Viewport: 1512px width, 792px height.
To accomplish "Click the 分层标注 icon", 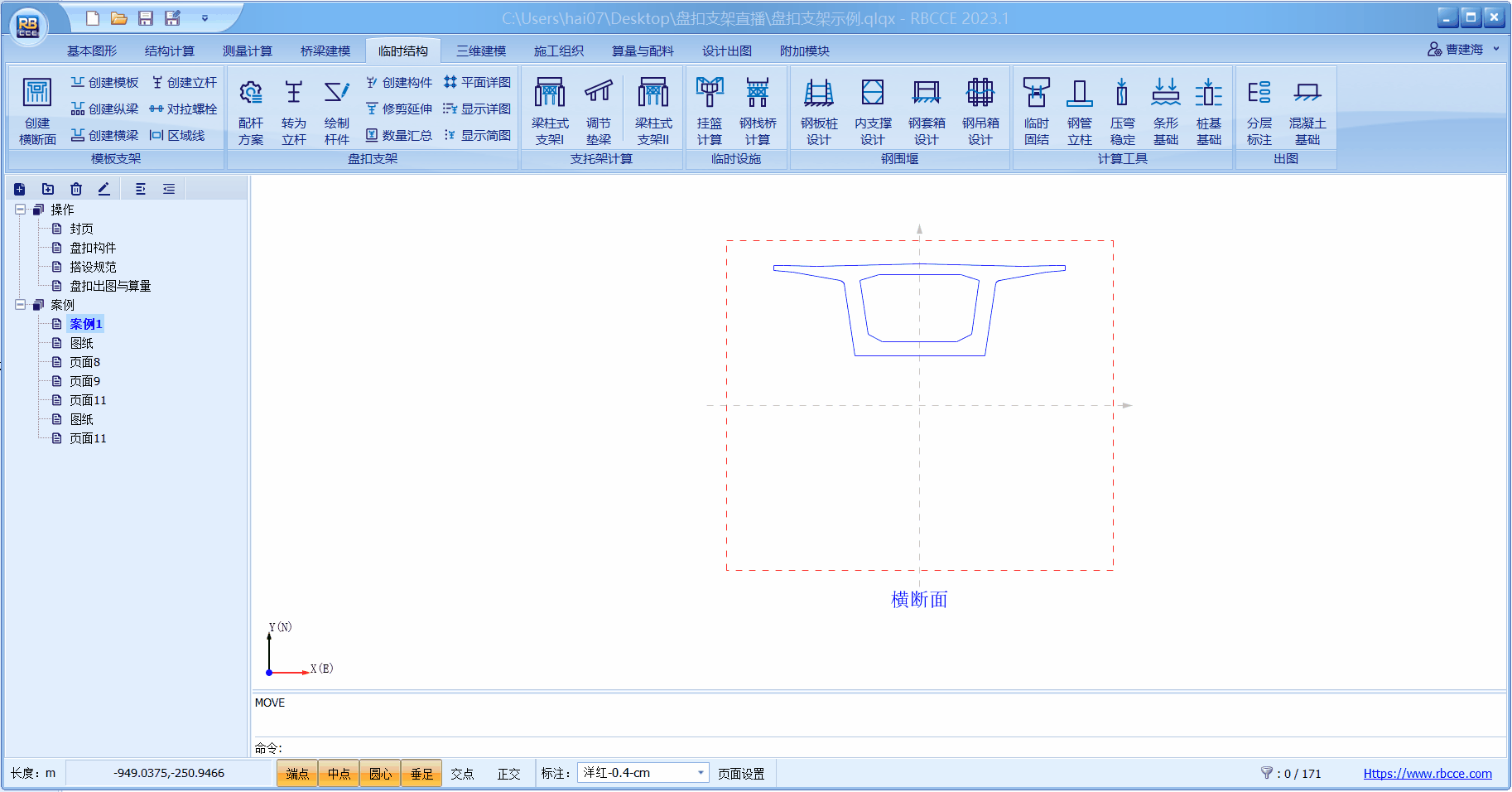I will tap(1259, 110).
